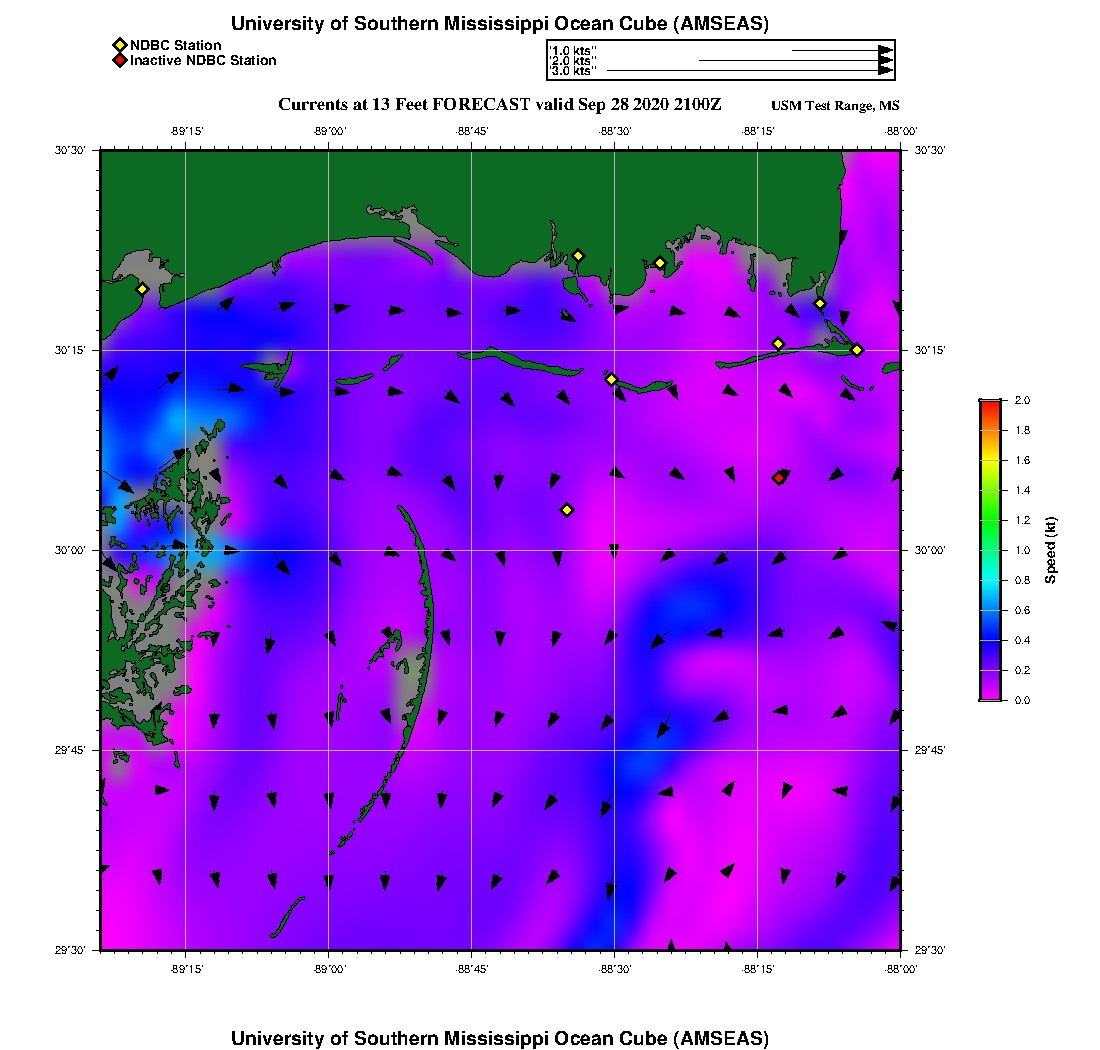Click the red Inactive NDBC Station legend diamond
This screenshot has width=1100, height=1050.
(x=119, y=60)
